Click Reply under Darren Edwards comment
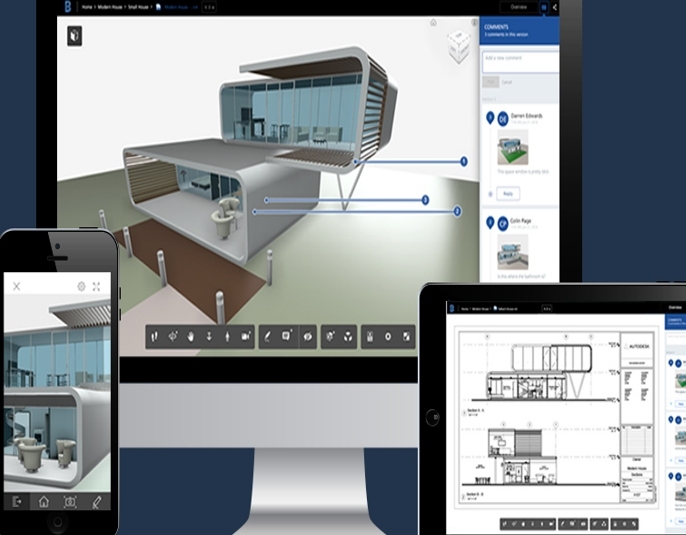The image size is (686, 535). [x=508, y=193]
